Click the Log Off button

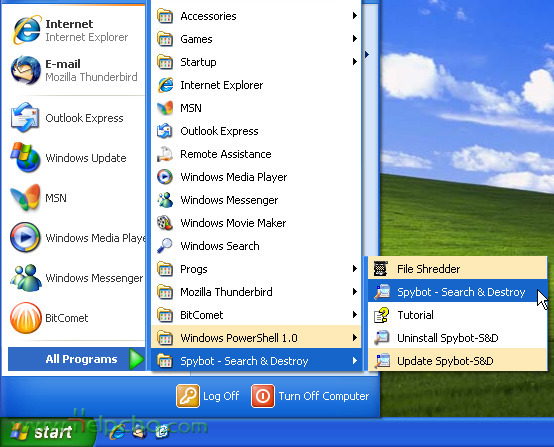pos(208,396)
